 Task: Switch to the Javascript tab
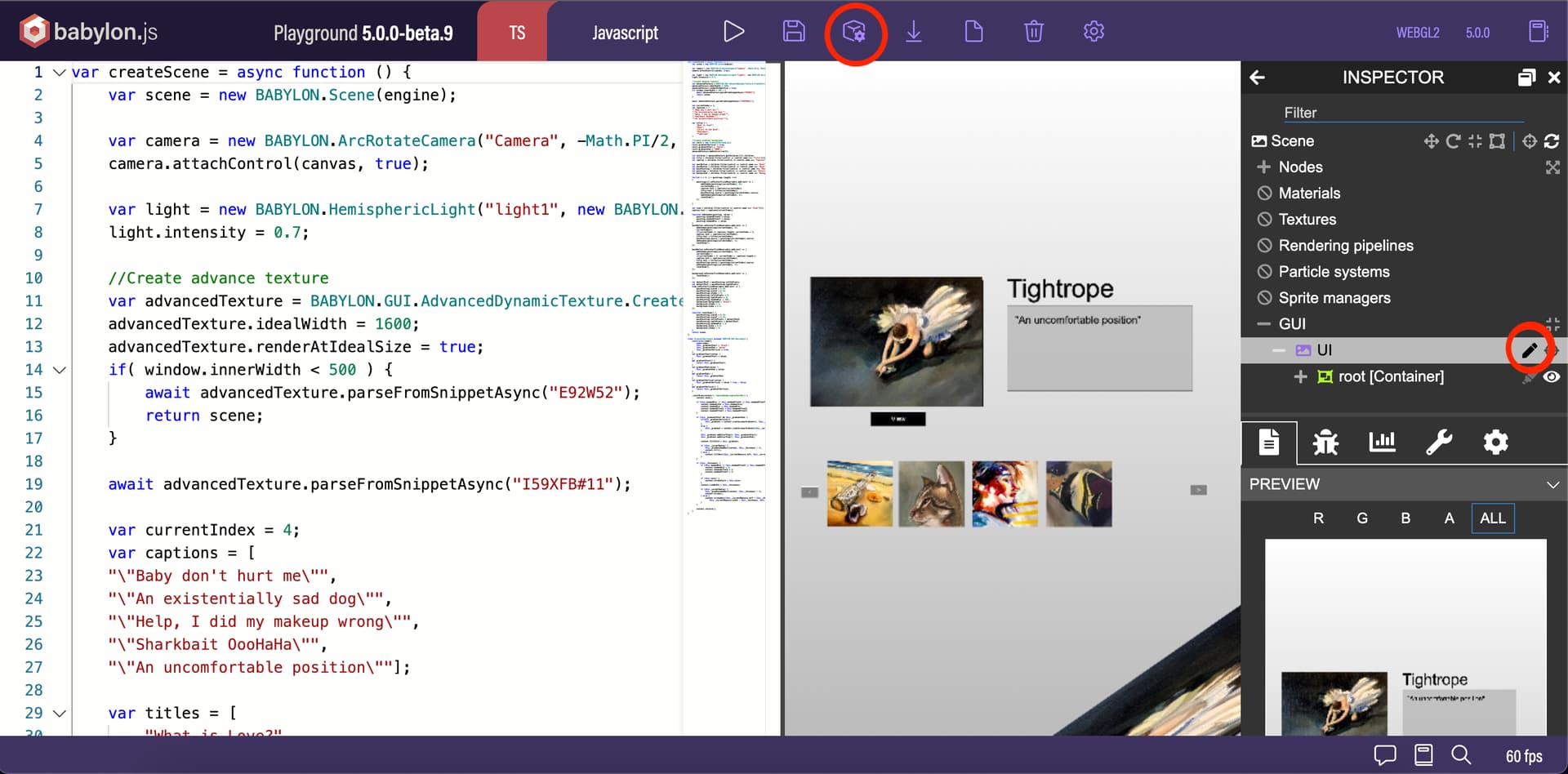(624, 31)
